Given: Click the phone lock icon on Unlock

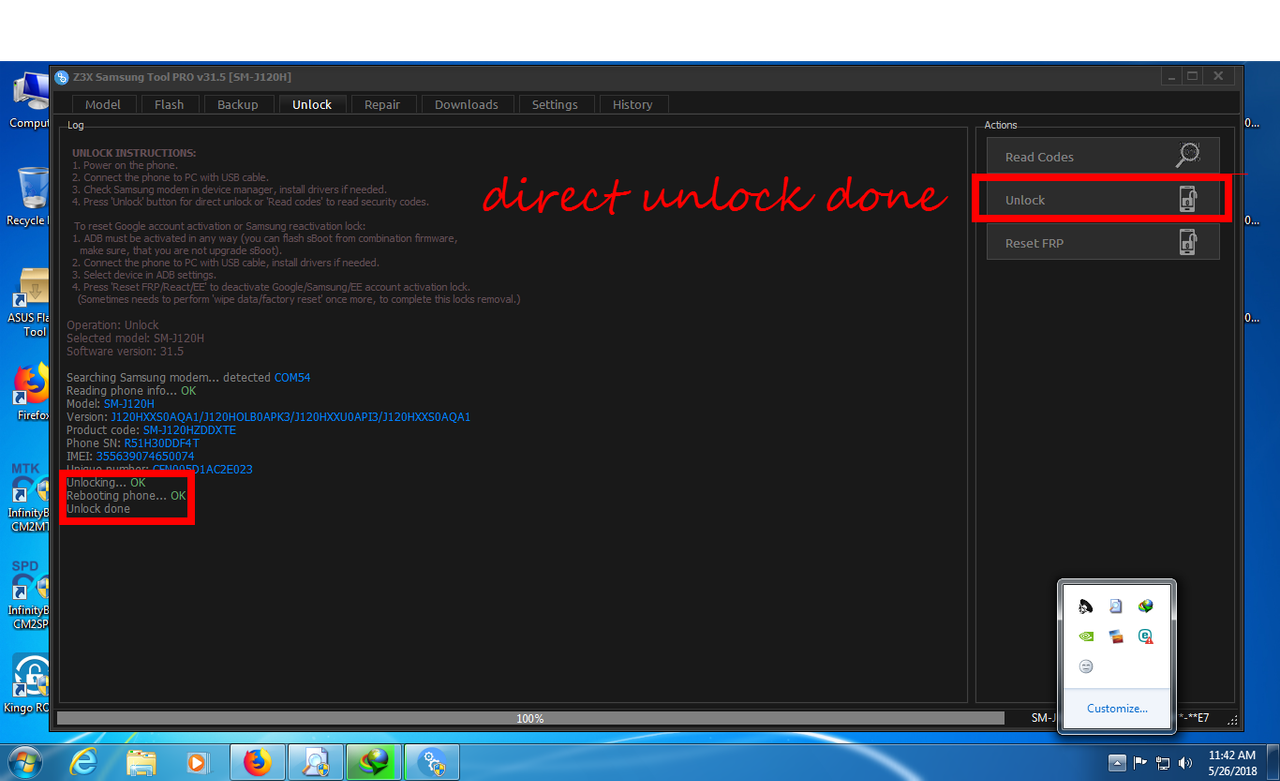Looking at the screenshot, I should (x=1187, y=199).
